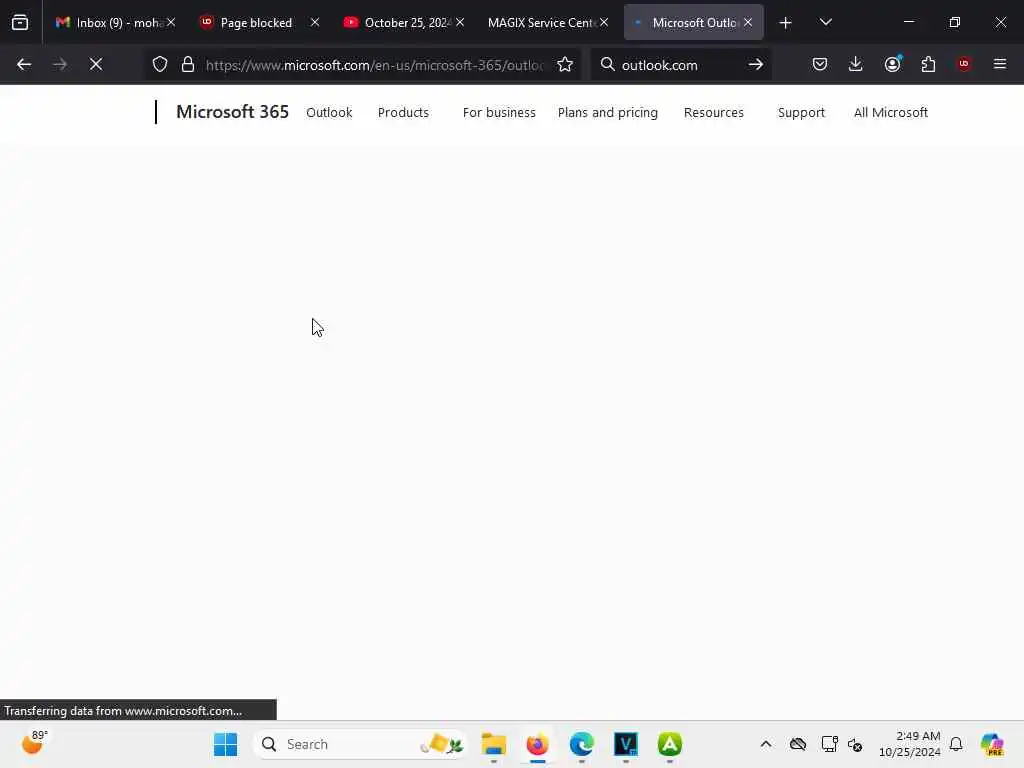
Task: Submit the outlook.com search arrow
Action: pyautogui.click(x=756, y=64)
